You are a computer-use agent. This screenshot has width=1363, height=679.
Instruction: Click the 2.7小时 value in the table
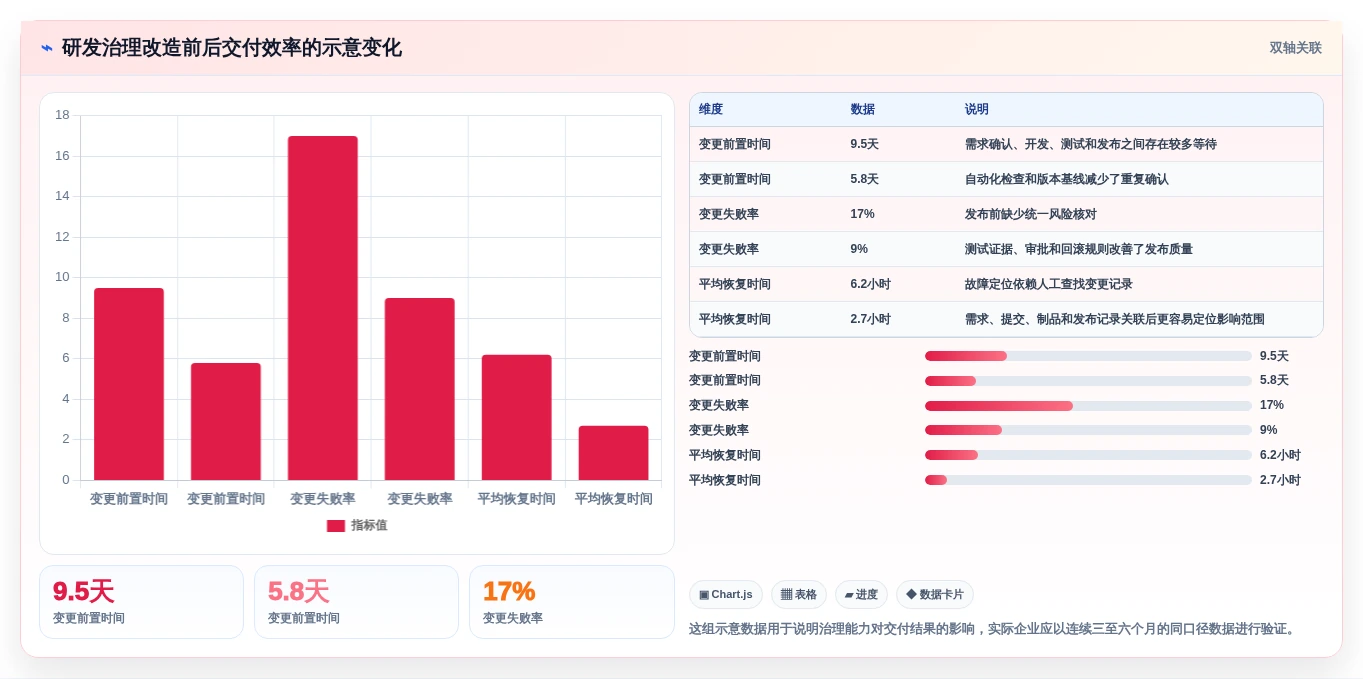click(871, 320)
